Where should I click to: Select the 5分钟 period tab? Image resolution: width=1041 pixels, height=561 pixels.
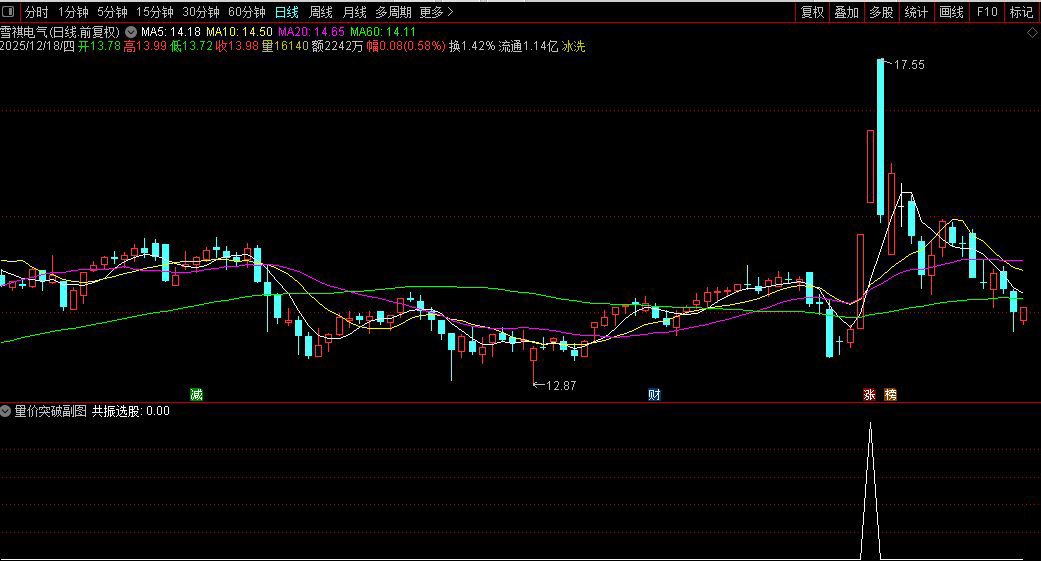pos(112,12)
